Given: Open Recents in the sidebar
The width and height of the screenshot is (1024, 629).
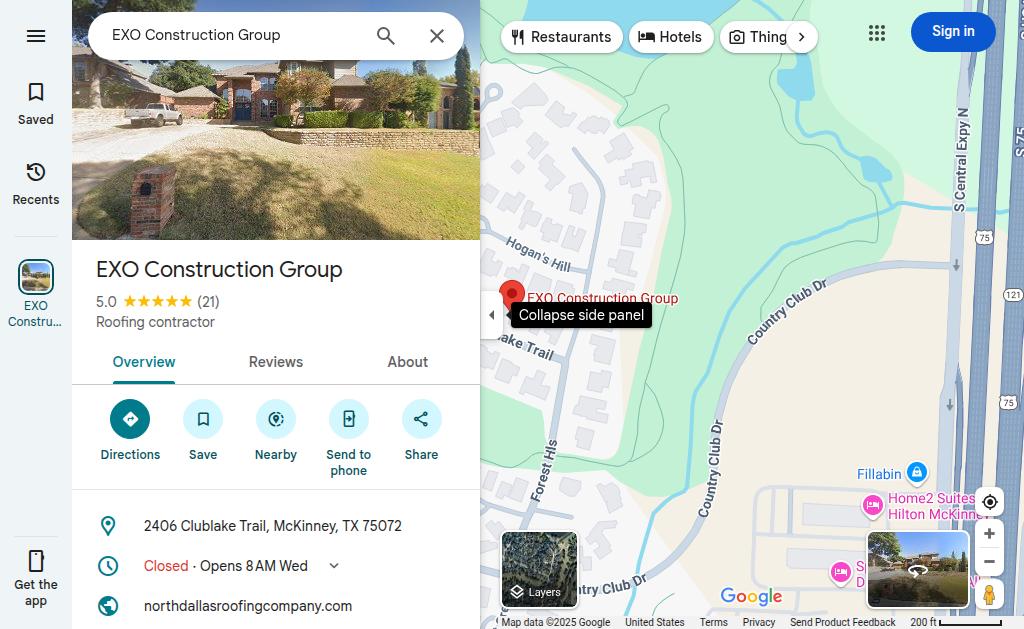Looking at the screenshot, I should pos(36,184).
